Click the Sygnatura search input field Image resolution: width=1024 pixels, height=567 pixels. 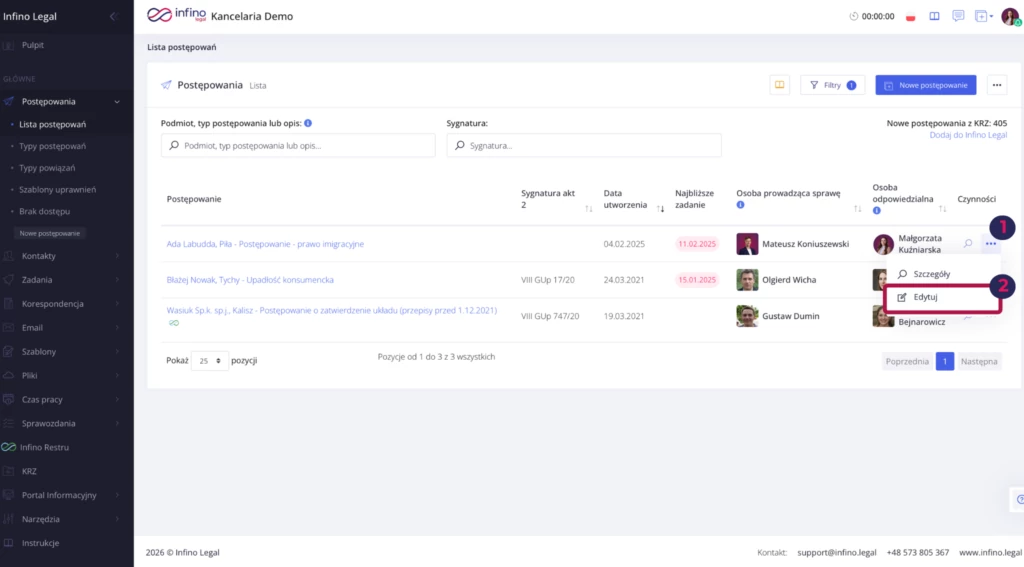(584, 145)
